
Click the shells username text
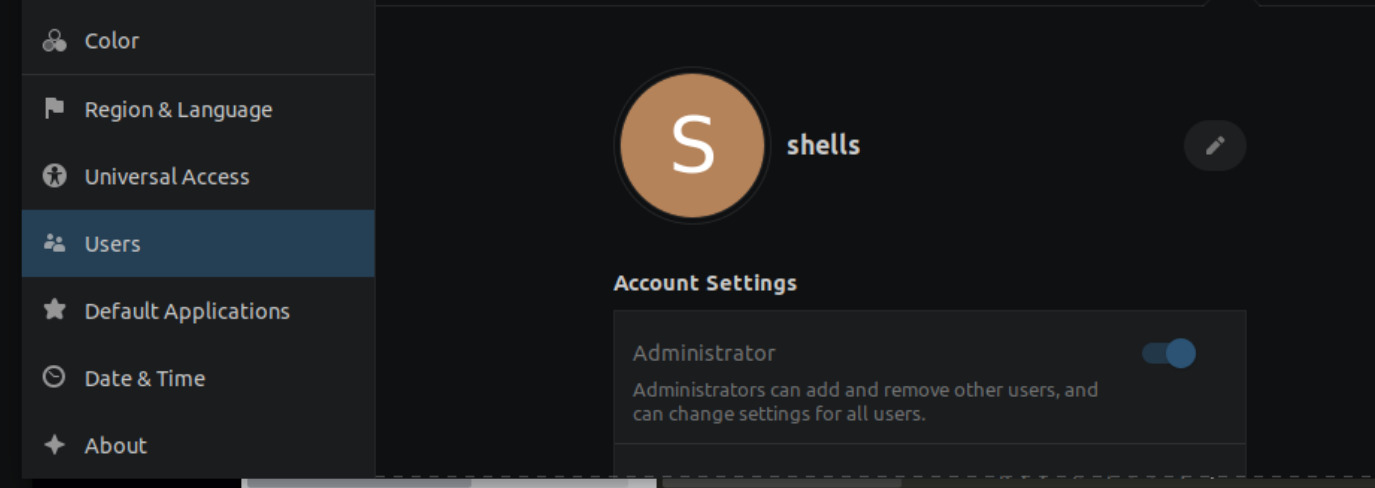(823, 145)
